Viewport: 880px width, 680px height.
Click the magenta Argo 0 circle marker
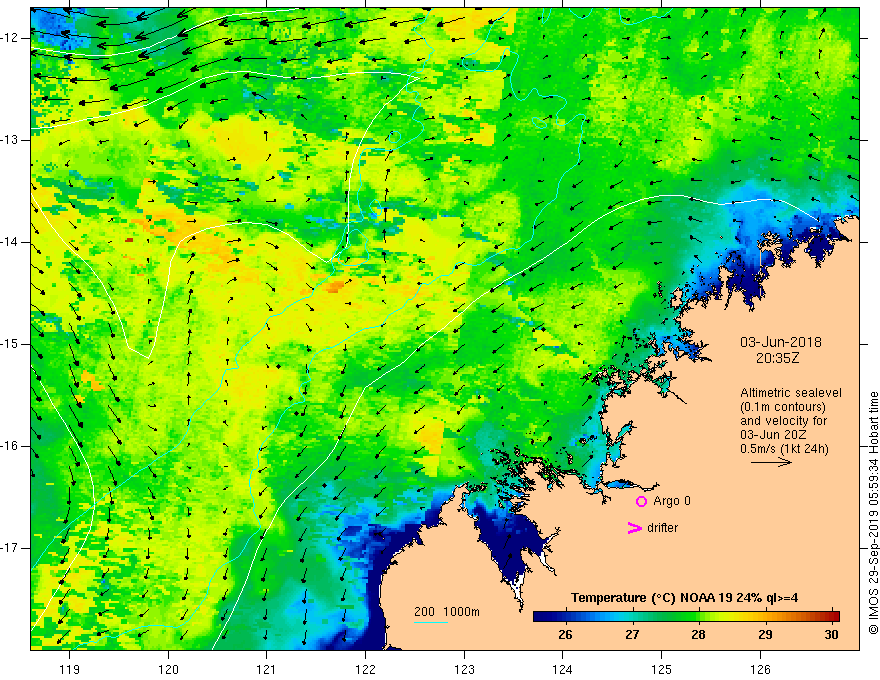[x=641, y=502]
